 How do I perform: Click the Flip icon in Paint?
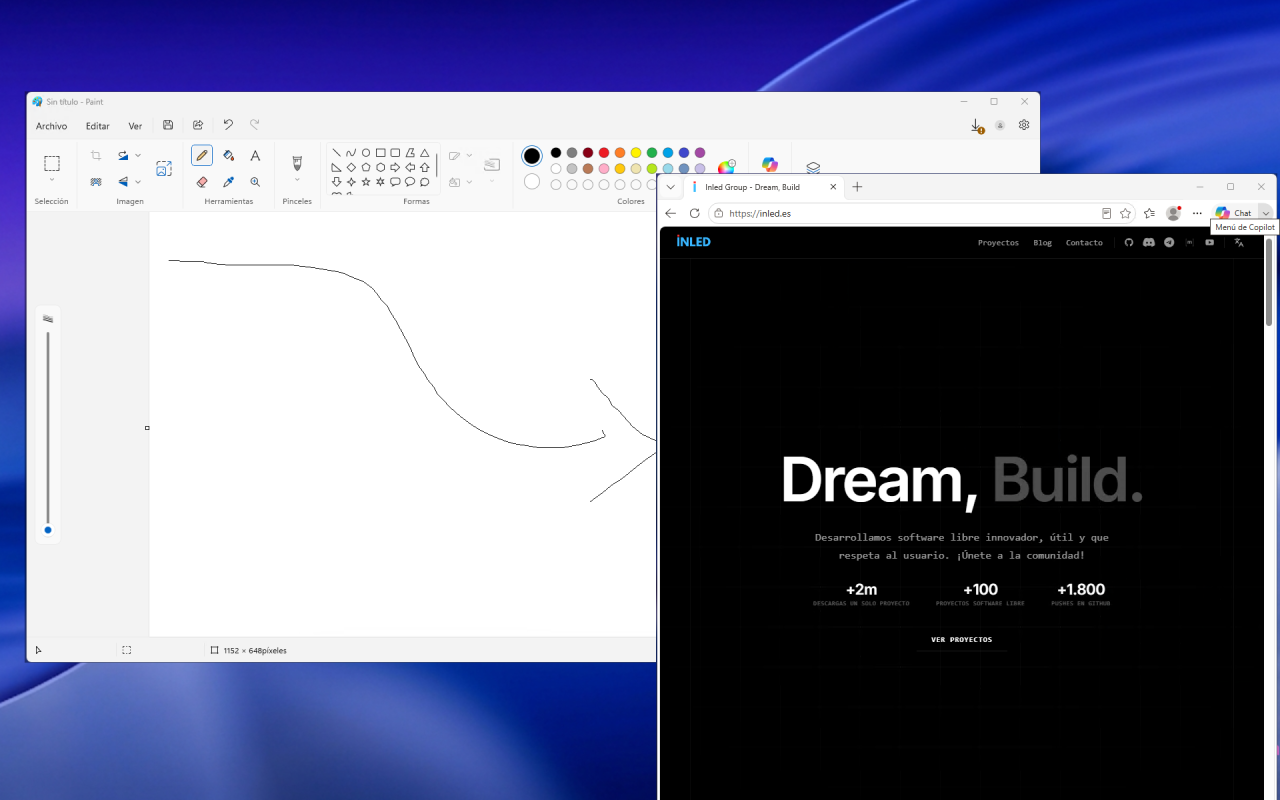123,182
